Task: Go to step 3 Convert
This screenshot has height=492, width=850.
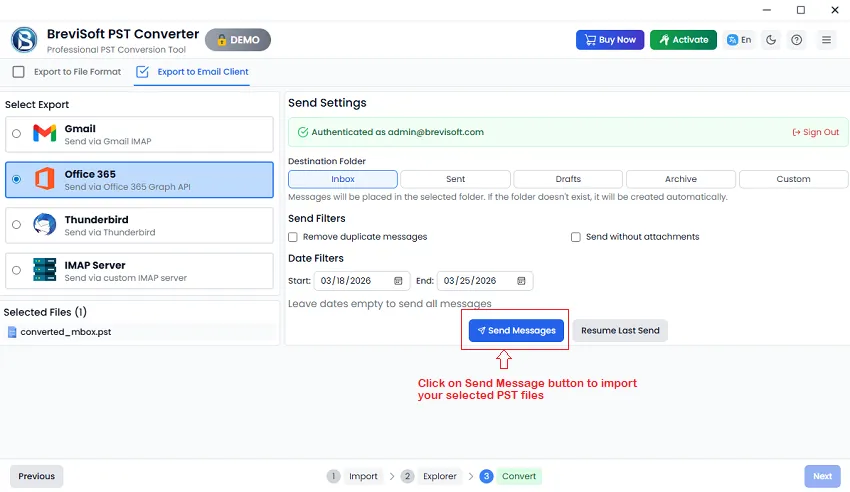Action: coord(510,476)
